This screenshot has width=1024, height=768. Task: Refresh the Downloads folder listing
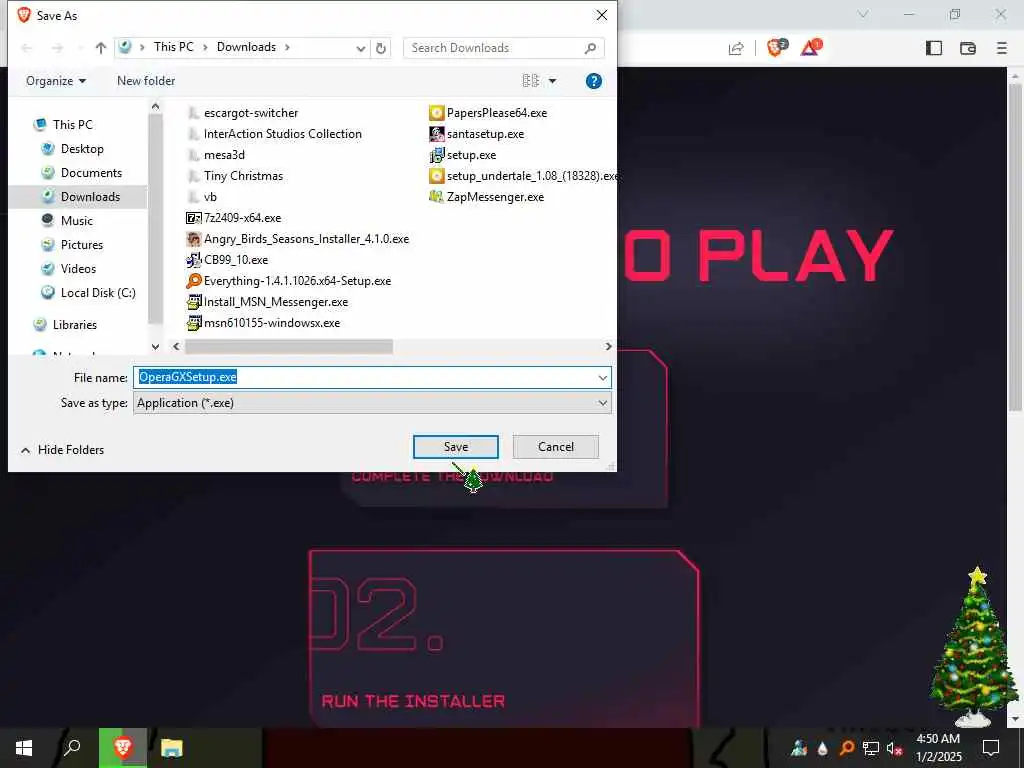click(x=381, y=48)
